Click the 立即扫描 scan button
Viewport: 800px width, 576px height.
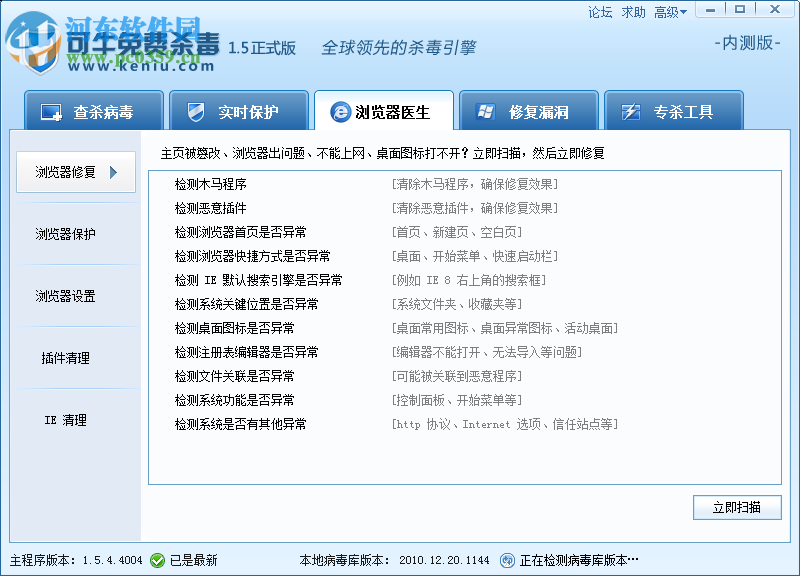pos(737,507)
